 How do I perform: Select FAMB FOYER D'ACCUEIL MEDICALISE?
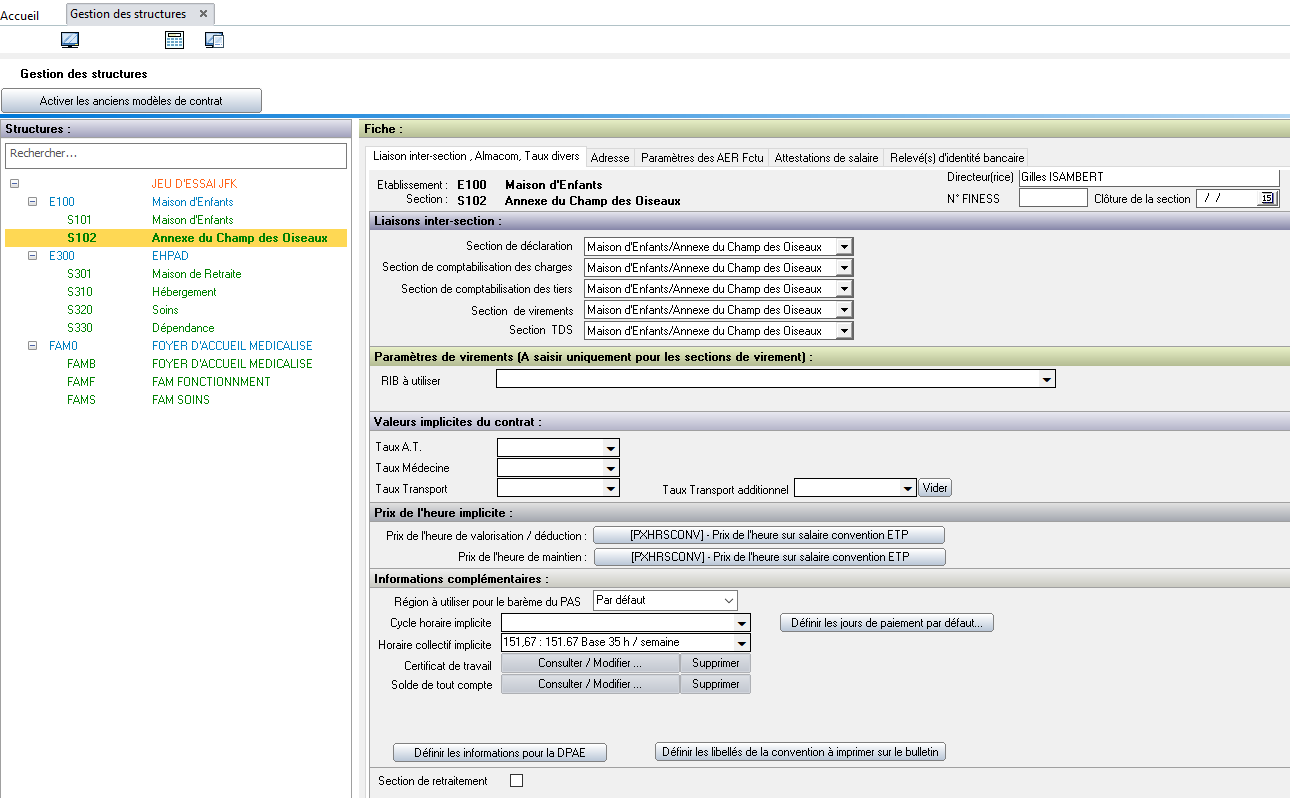coord(176,364)
